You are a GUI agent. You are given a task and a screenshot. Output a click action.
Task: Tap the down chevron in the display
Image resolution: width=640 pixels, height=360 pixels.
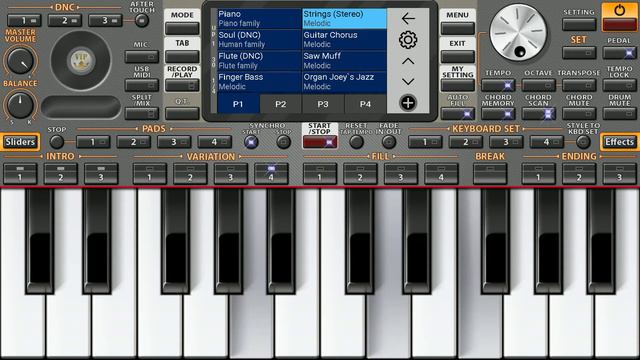[x=408, y=82]
